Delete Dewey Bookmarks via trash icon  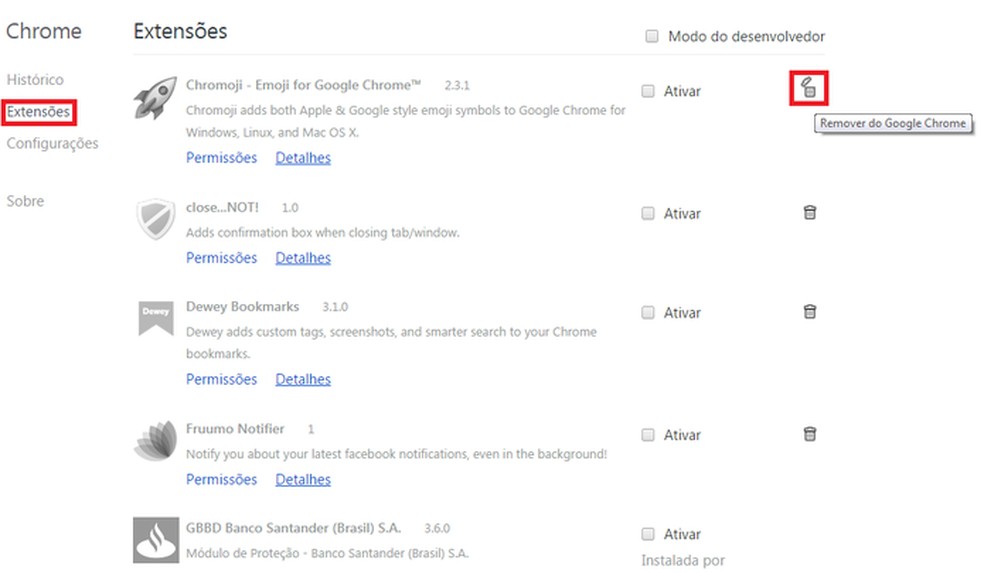(810, 312)
